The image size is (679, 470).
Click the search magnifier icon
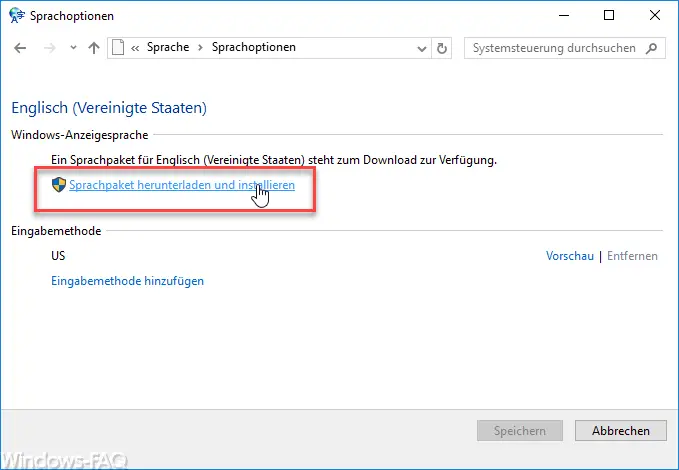click(x=651, y=48)
